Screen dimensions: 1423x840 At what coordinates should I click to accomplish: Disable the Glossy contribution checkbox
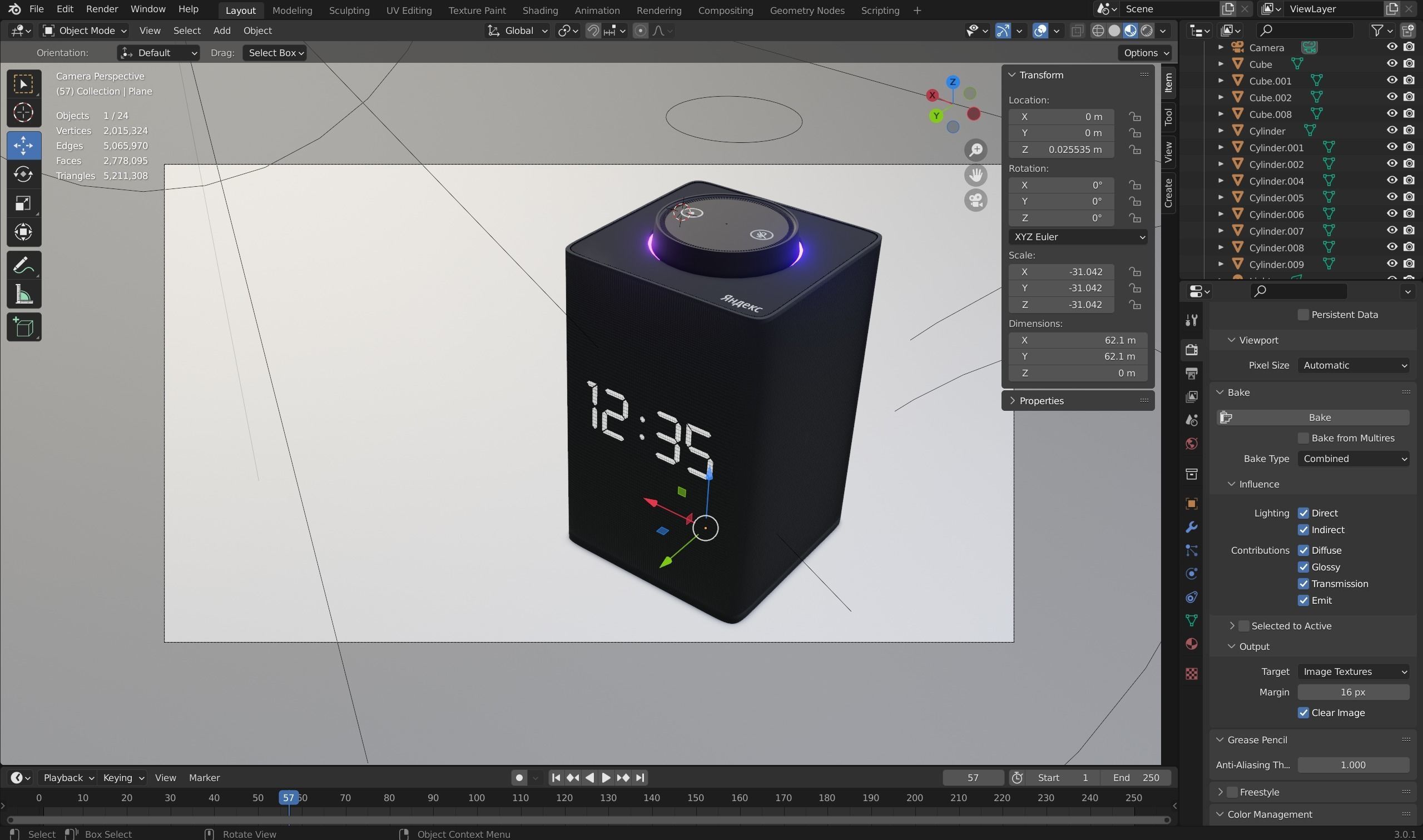pos(1304,566)
